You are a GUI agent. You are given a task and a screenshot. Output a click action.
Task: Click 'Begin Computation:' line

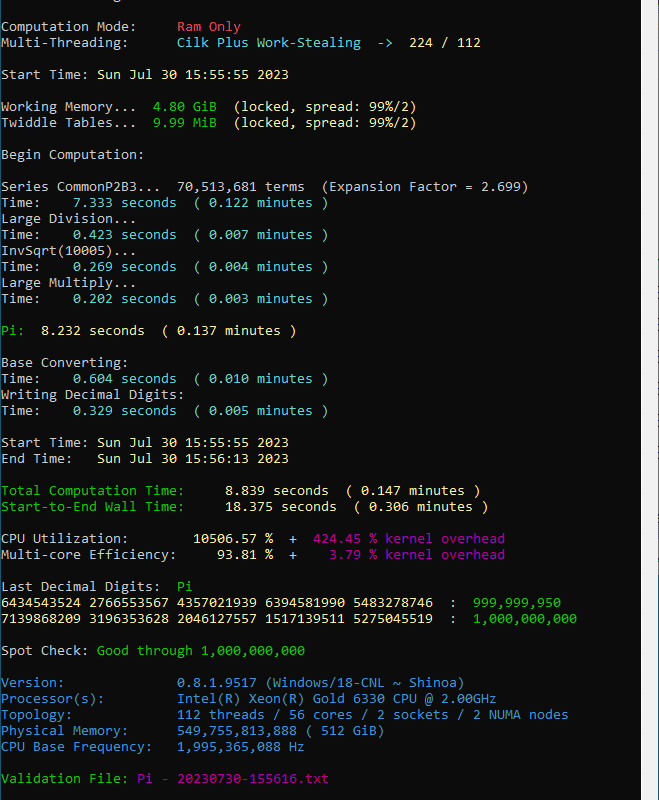72,155
